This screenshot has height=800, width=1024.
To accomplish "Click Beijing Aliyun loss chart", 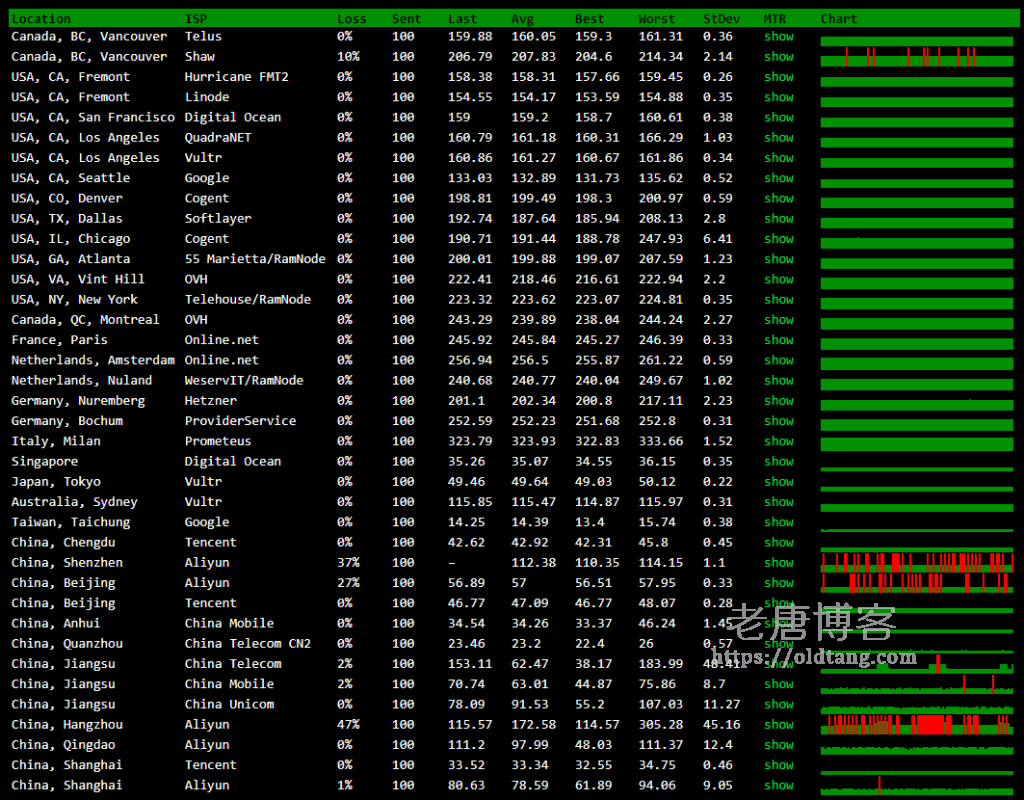I will point(916,583).
